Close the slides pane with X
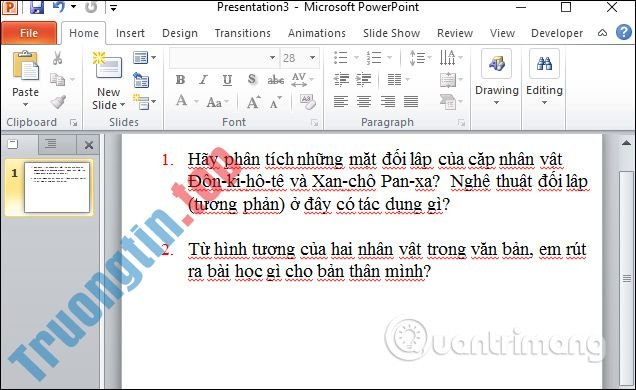Image resolution: width=636 pixels, height=390 pixels. pos(89,145)
